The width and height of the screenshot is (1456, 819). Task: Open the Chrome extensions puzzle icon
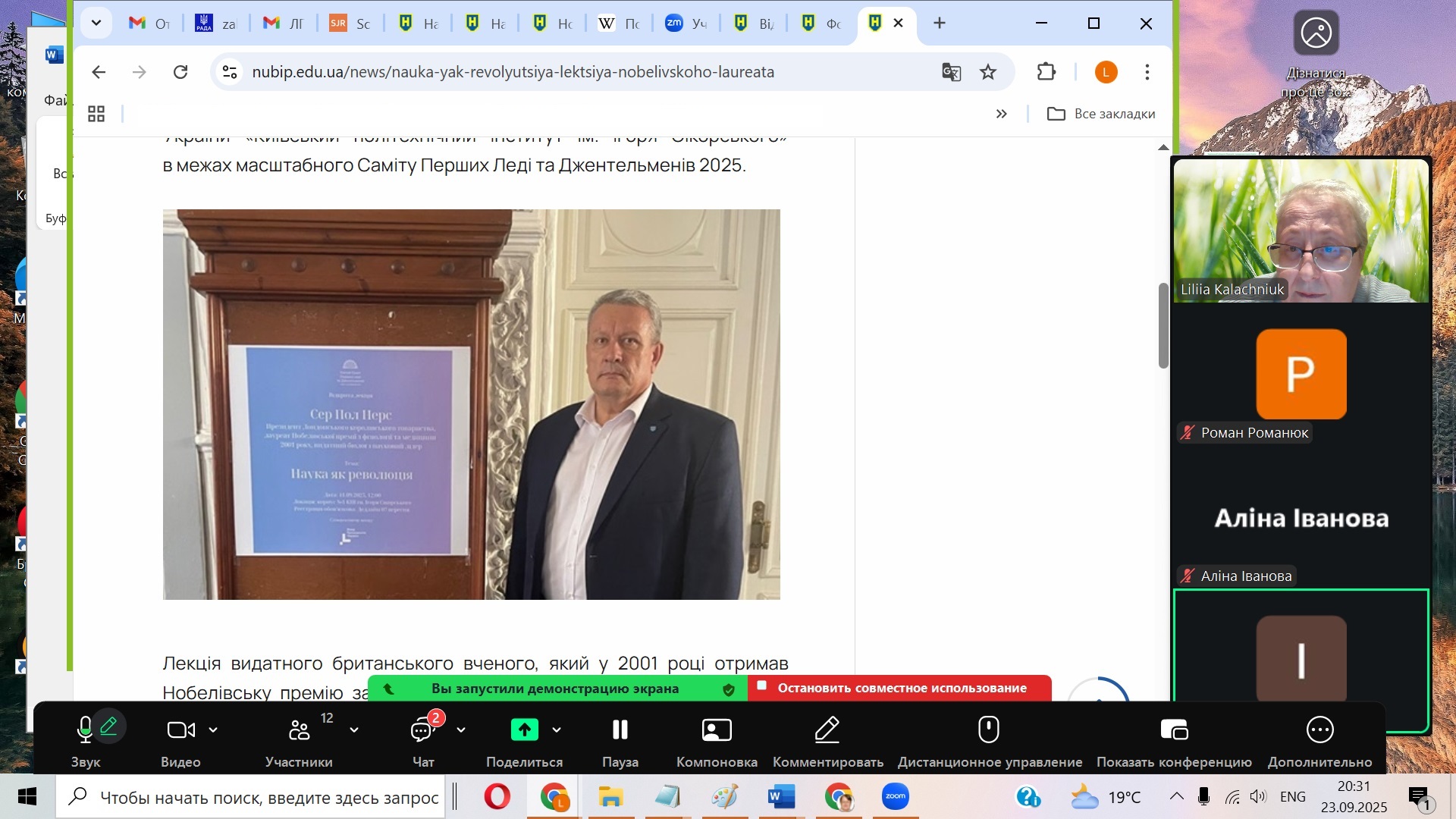[1046, 72]
